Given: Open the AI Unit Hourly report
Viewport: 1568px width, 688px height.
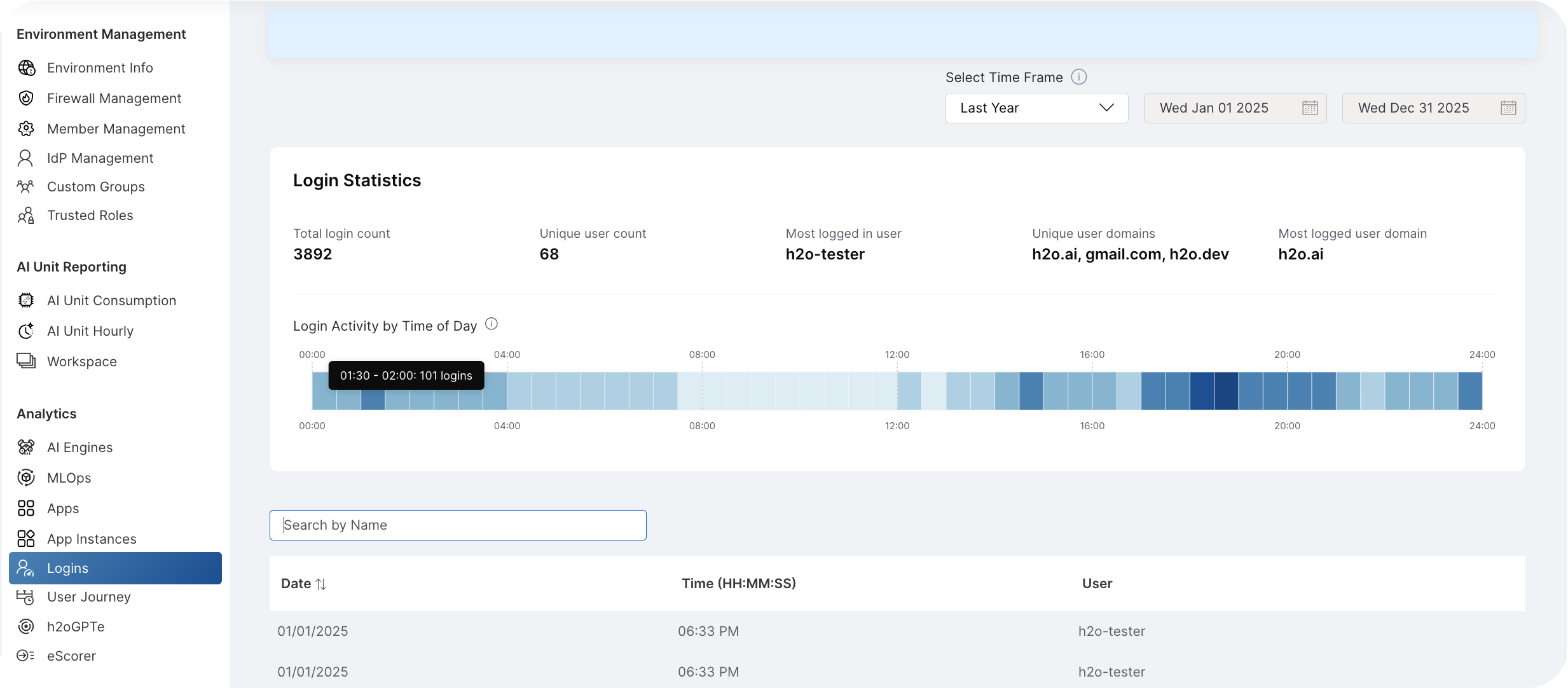Looking at the screenshot, I should point(90,331).
